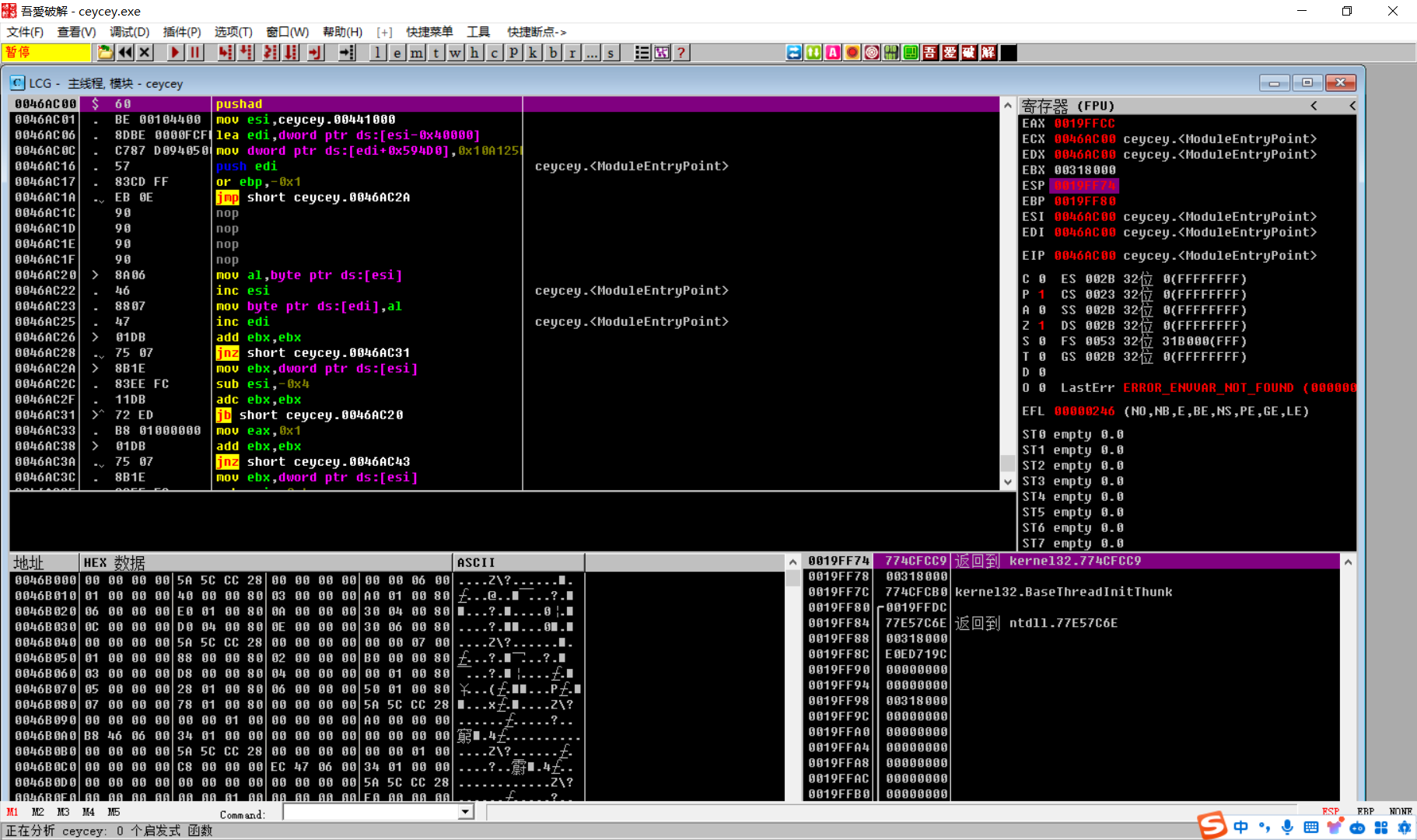Click the Open file folder icon
This screenshot has width=1417, height=840.
[x=105, y=53]
